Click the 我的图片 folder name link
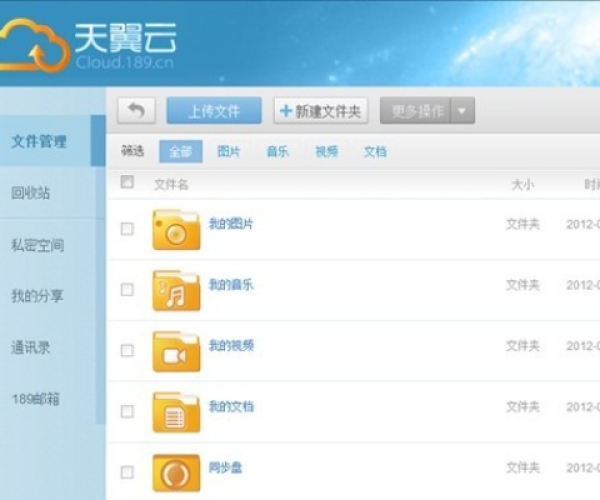This screenshot has width=600, height=500. coord(231,223)
